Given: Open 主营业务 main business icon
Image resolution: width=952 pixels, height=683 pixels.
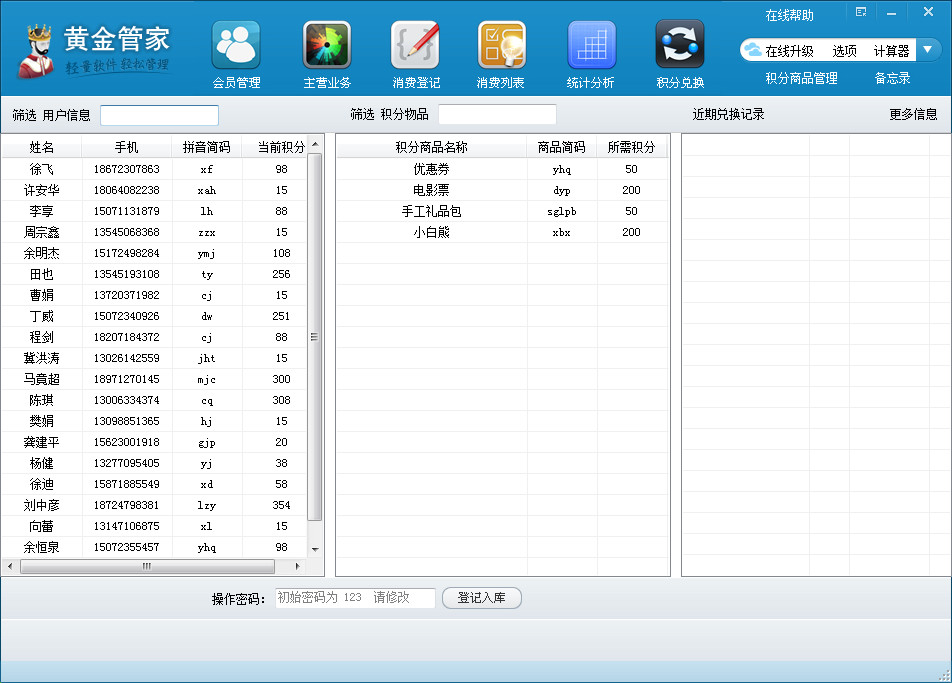Looking at the screenshot, I should 327,46.
